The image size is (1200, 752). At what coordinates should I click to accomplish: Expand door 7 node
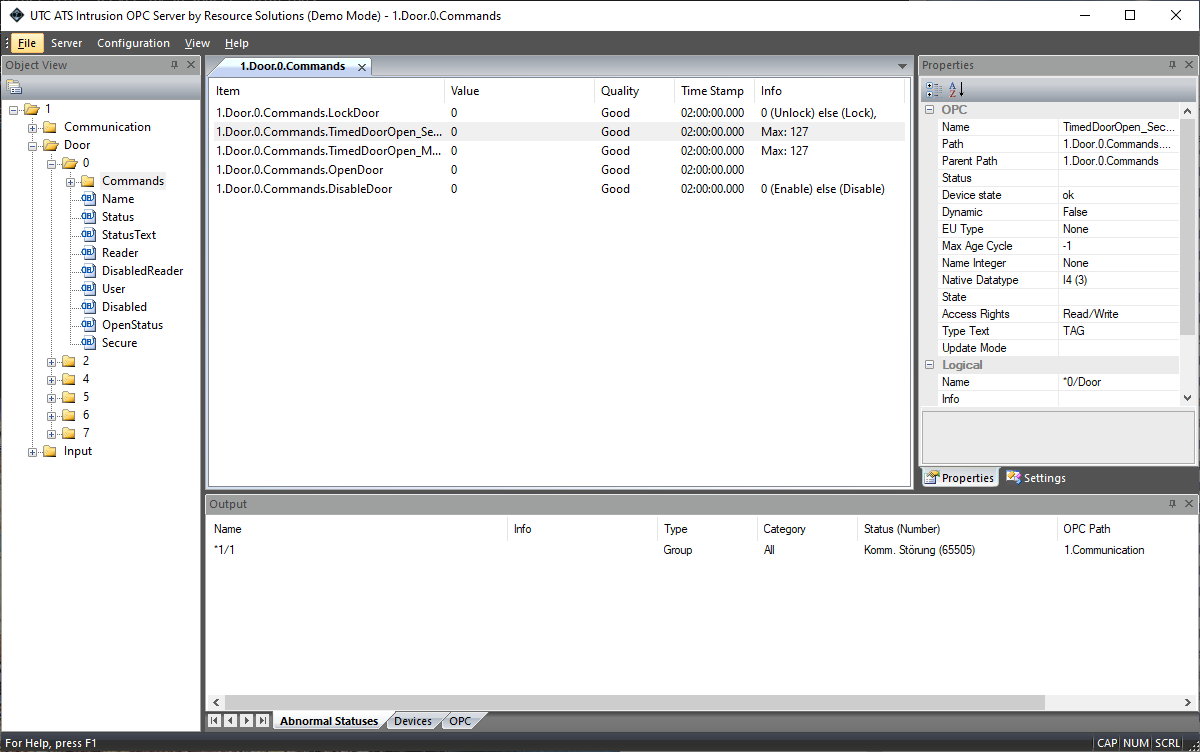click(52, 433)
